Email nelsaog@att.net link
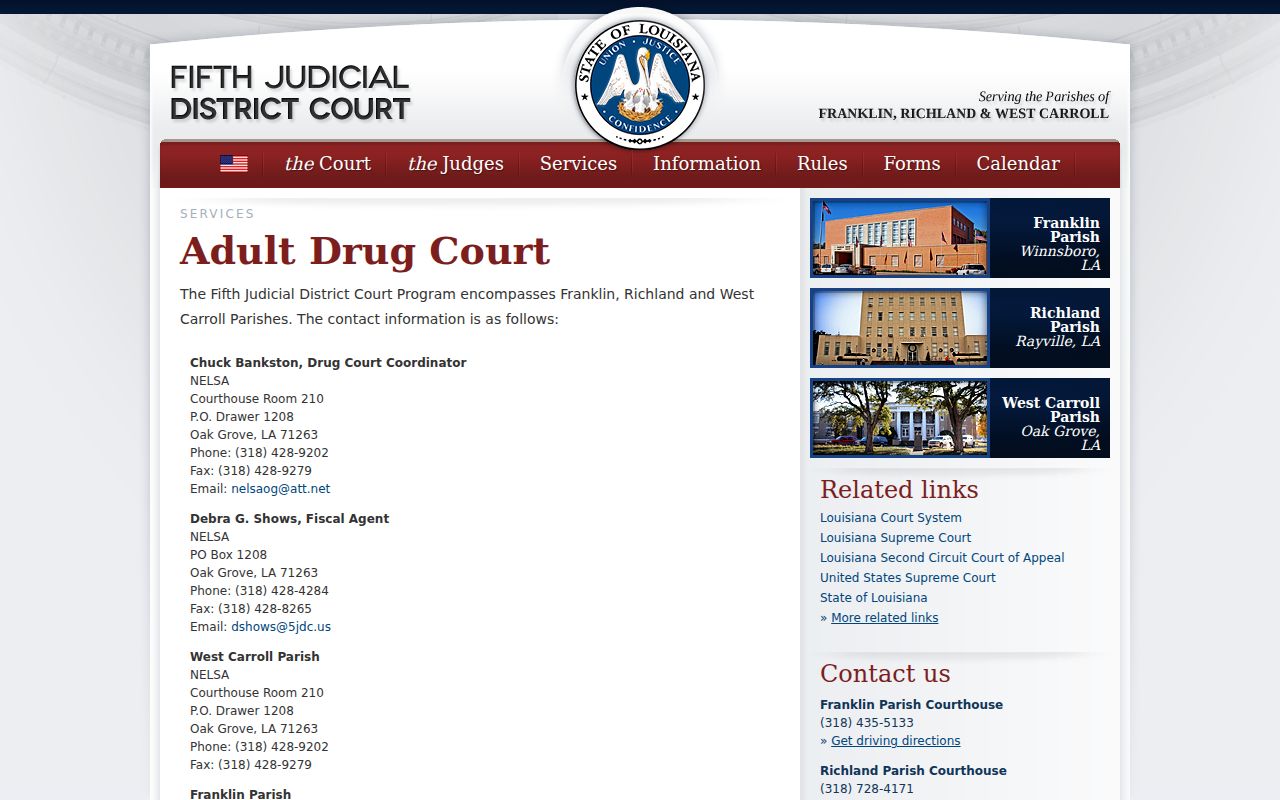 point(280,489)
